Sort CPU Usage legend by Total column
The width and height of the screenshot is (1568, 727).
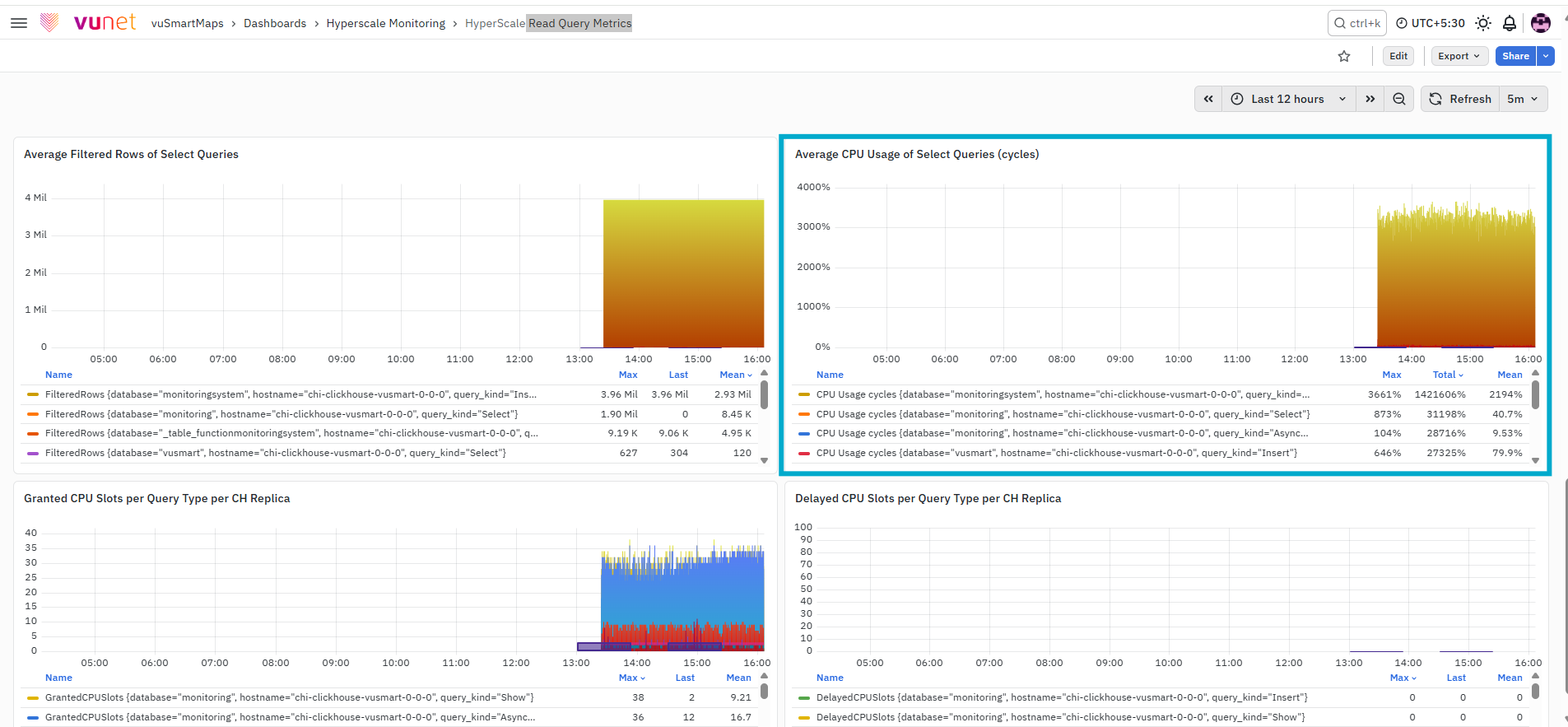click(1448, 375)
